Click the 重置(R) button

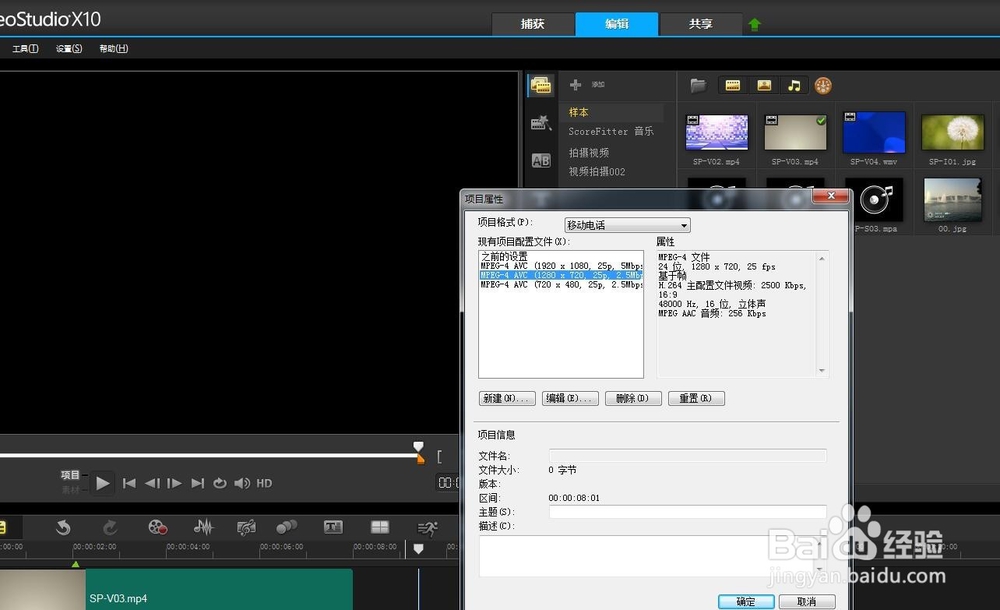pos(696,398)
